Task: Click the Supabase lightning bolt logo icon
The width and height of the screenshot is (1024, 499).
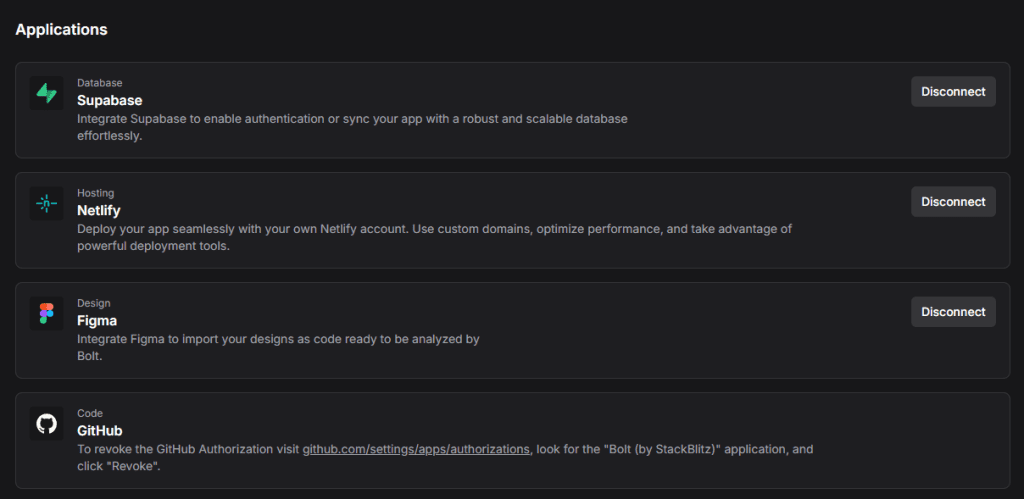Action: click(x=46, y=93)
